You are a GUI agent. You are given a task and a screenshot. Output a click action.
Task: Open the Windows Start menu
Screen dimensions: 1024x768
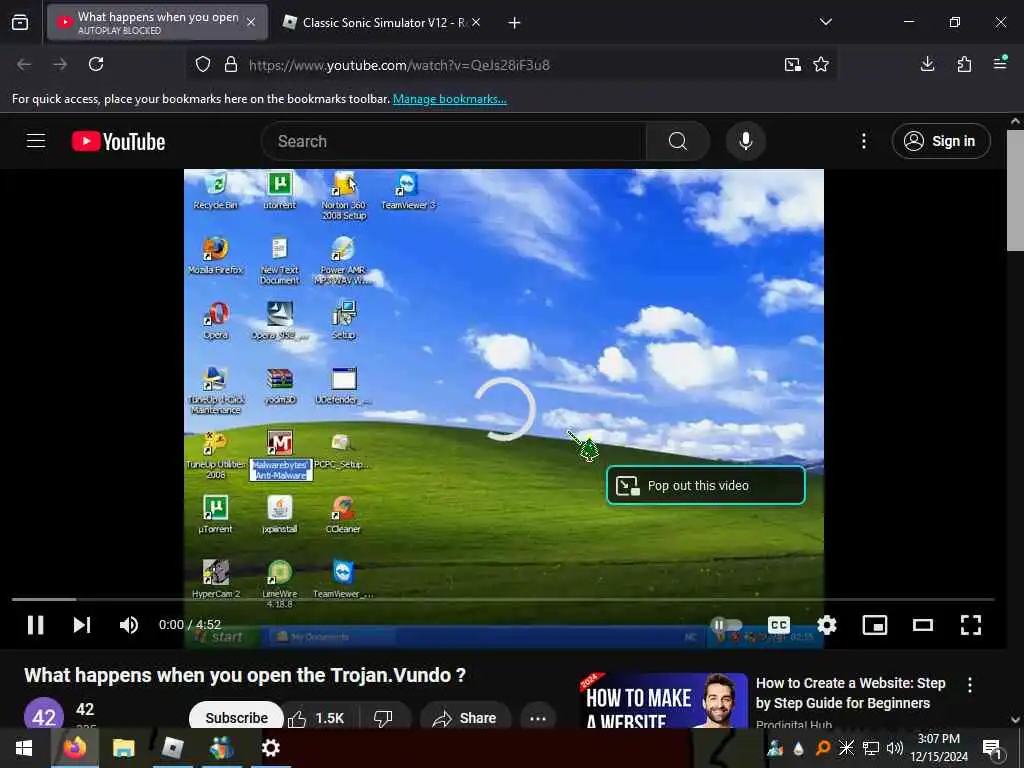coord(24,748)
